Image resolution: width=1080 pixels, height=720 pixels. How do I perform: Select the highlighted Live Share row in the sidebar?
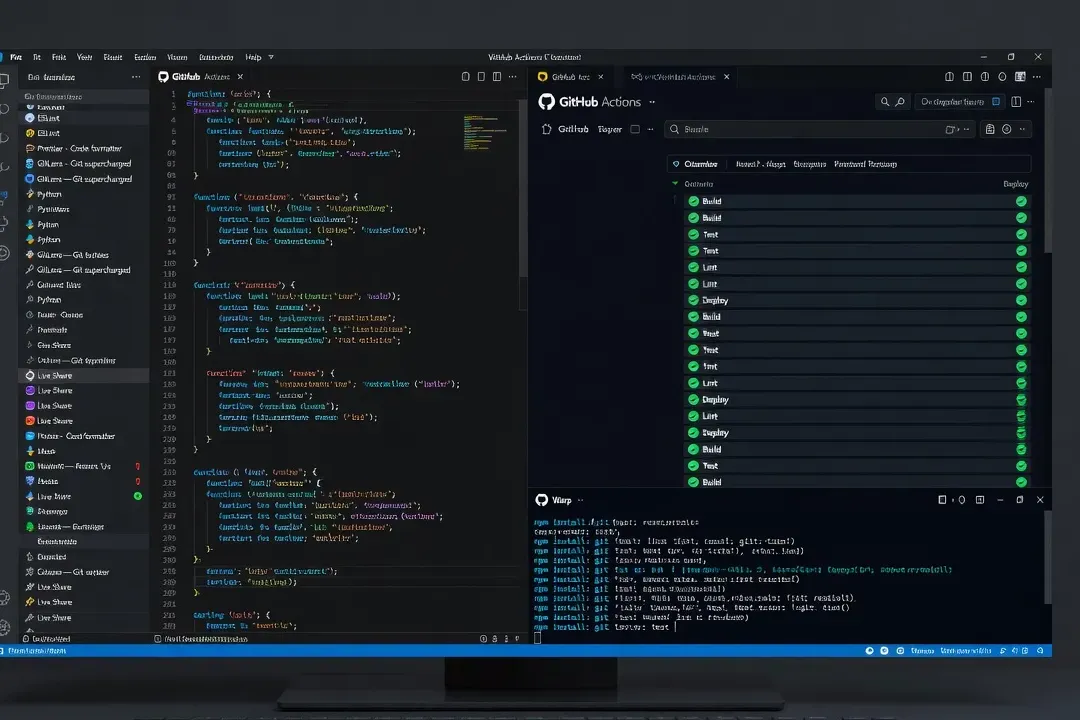(83, 376)
